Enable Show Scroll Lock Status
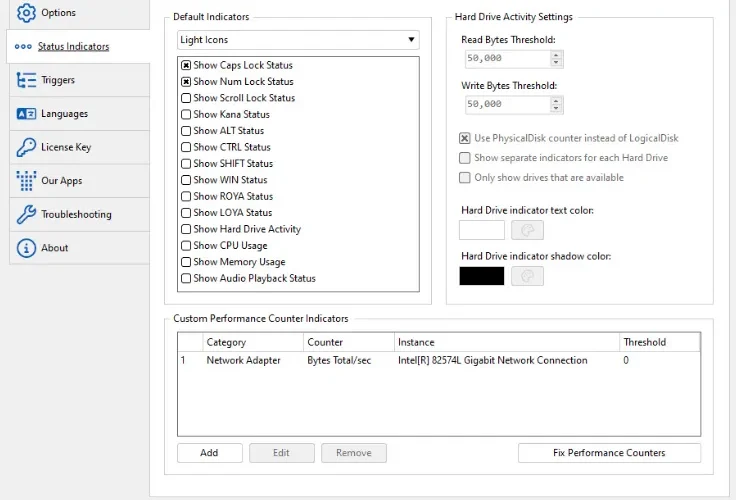736x500 pixels. (x=186, y=98)
